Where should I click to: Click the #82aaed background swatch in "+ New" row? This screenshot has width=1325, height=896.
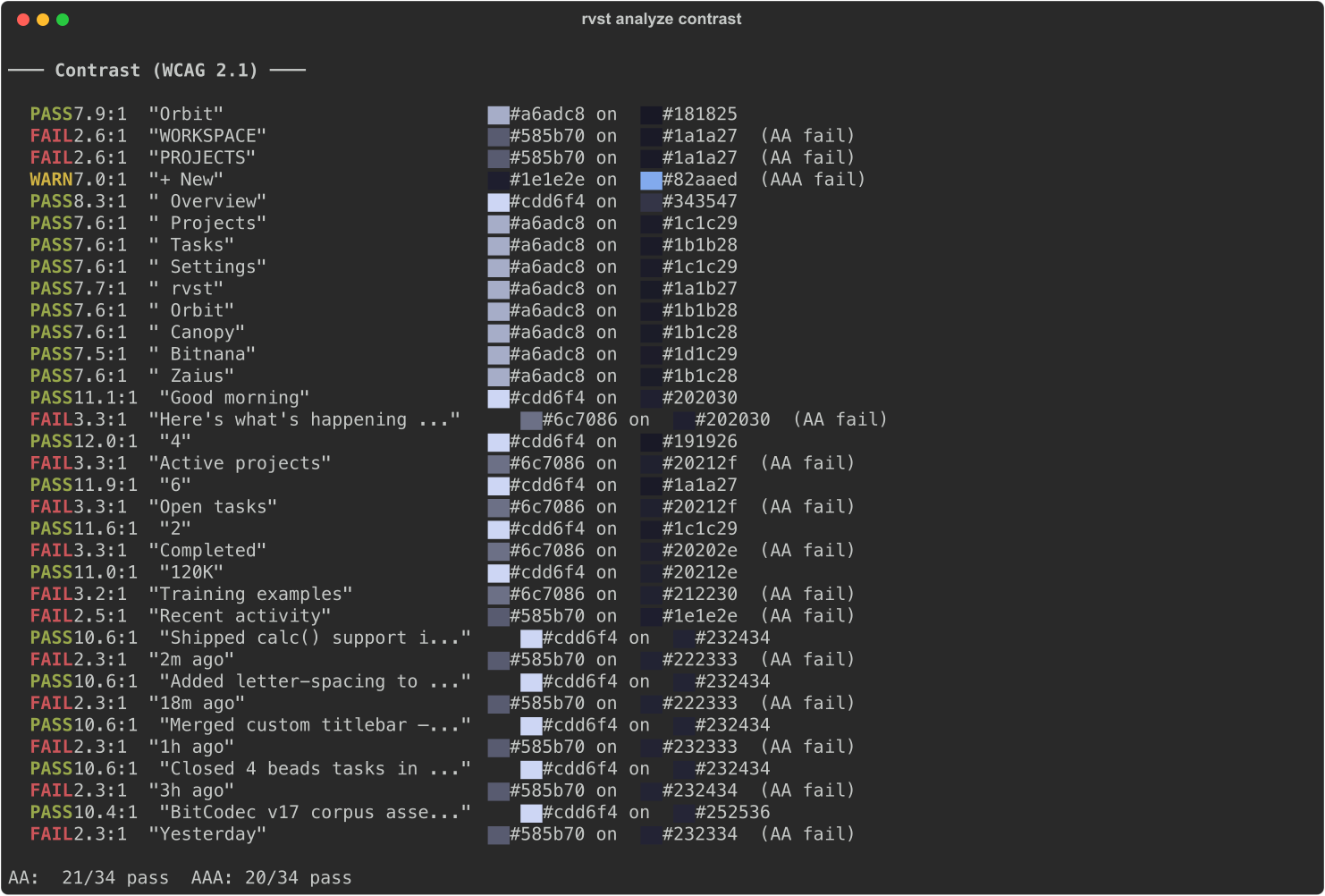(651, 180)
